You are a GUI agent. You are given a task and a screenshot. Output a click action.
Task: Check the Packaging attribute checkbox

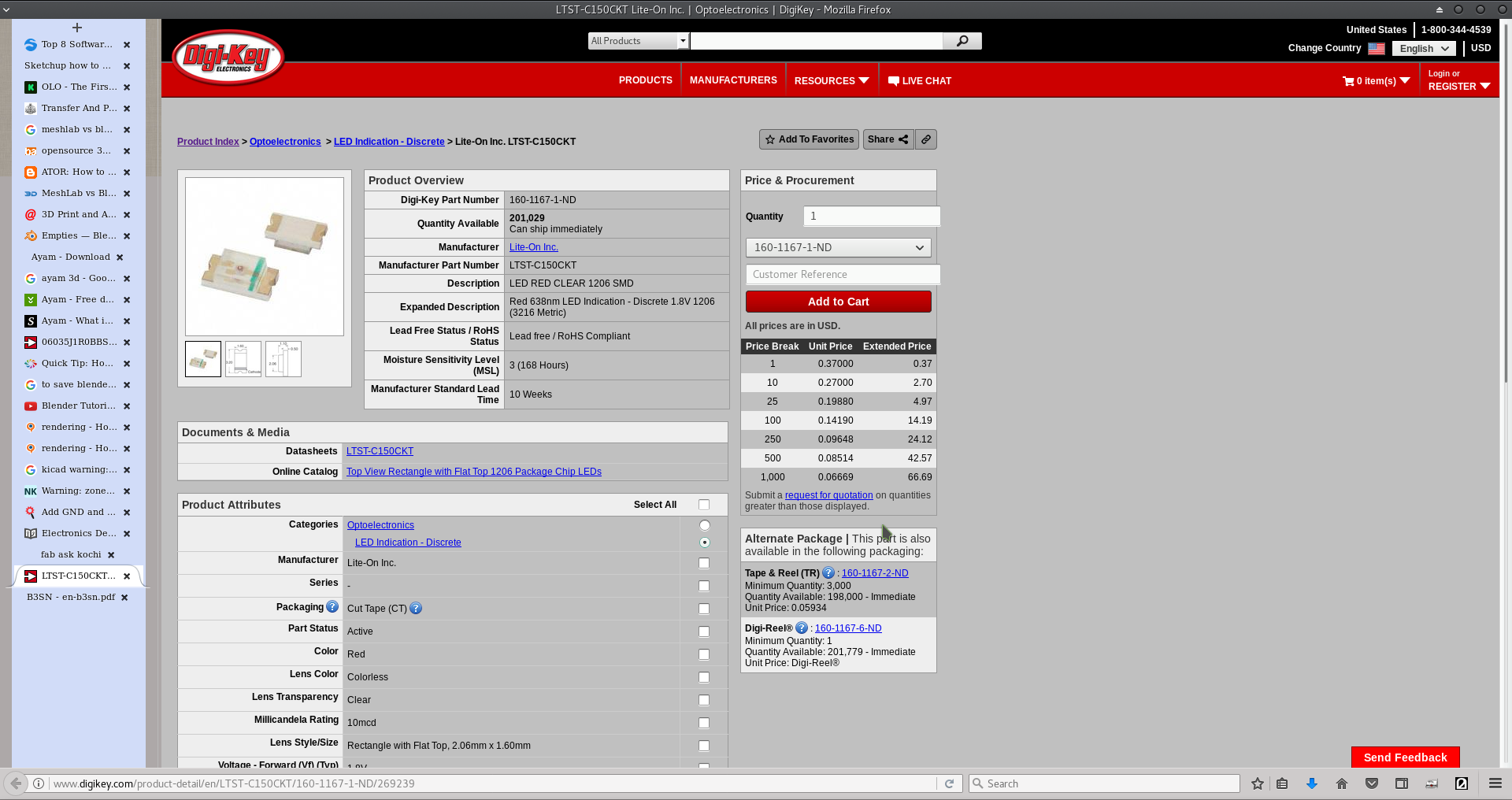click(x=704, y=609)
